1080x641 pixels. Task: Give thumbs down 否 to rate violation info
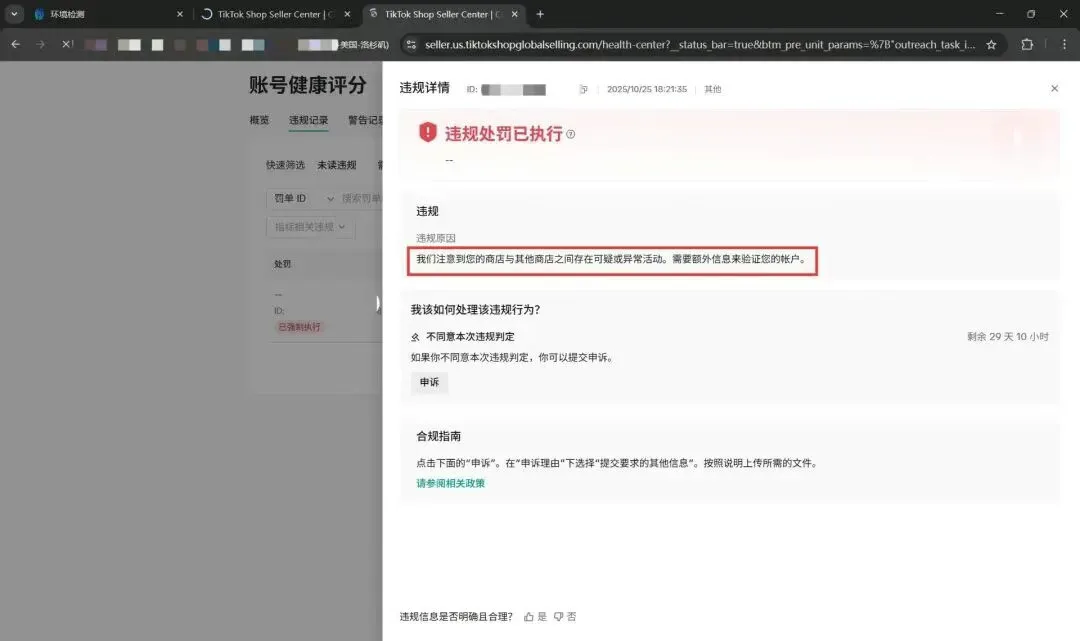coord(563,616)
